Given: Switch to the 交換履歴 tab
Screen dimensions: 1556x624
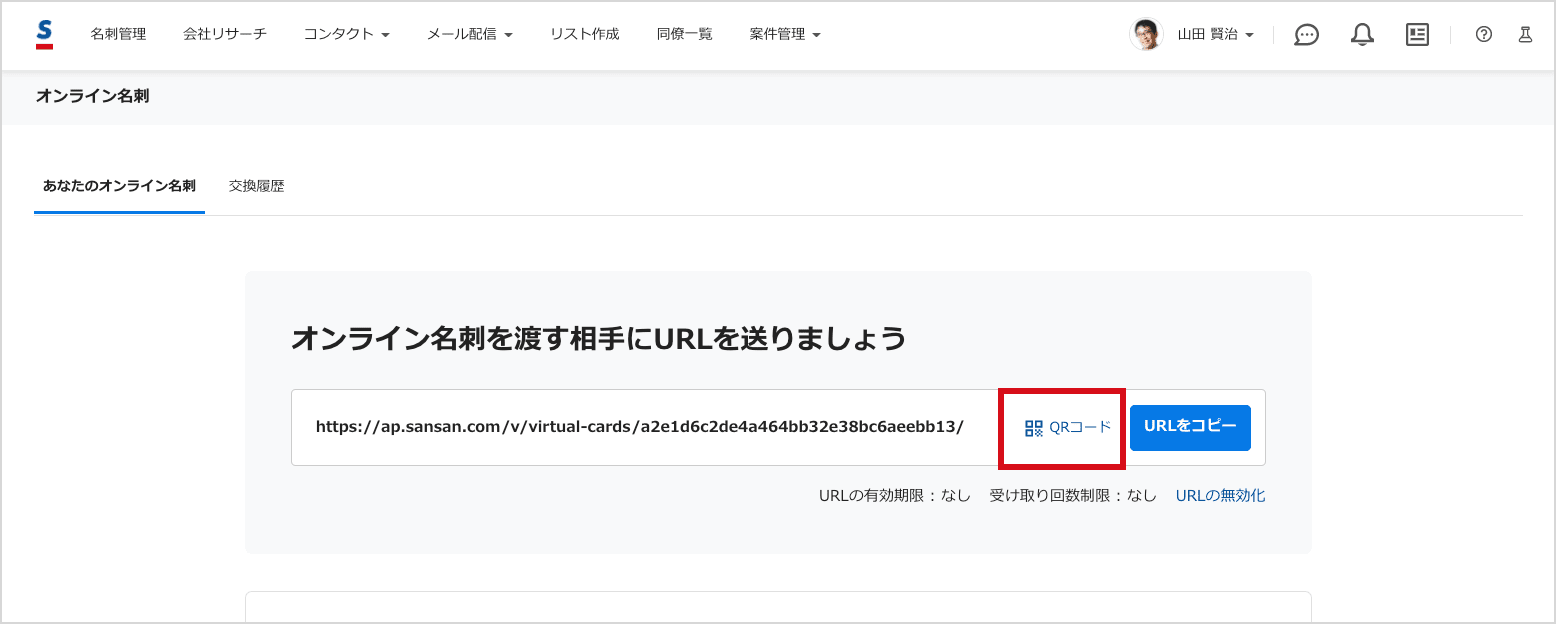Looking at the screenshot, I should pos(257,186).
